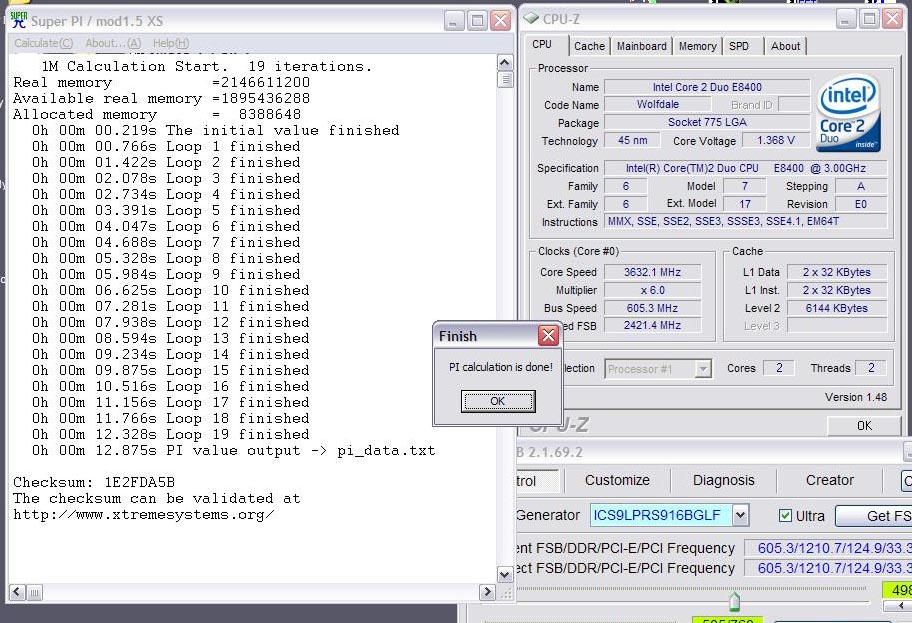Click the Super PI horizontal scrollbar thumb
The height and width of the screenshot is (623, 912).
click(x=34, y=592)
